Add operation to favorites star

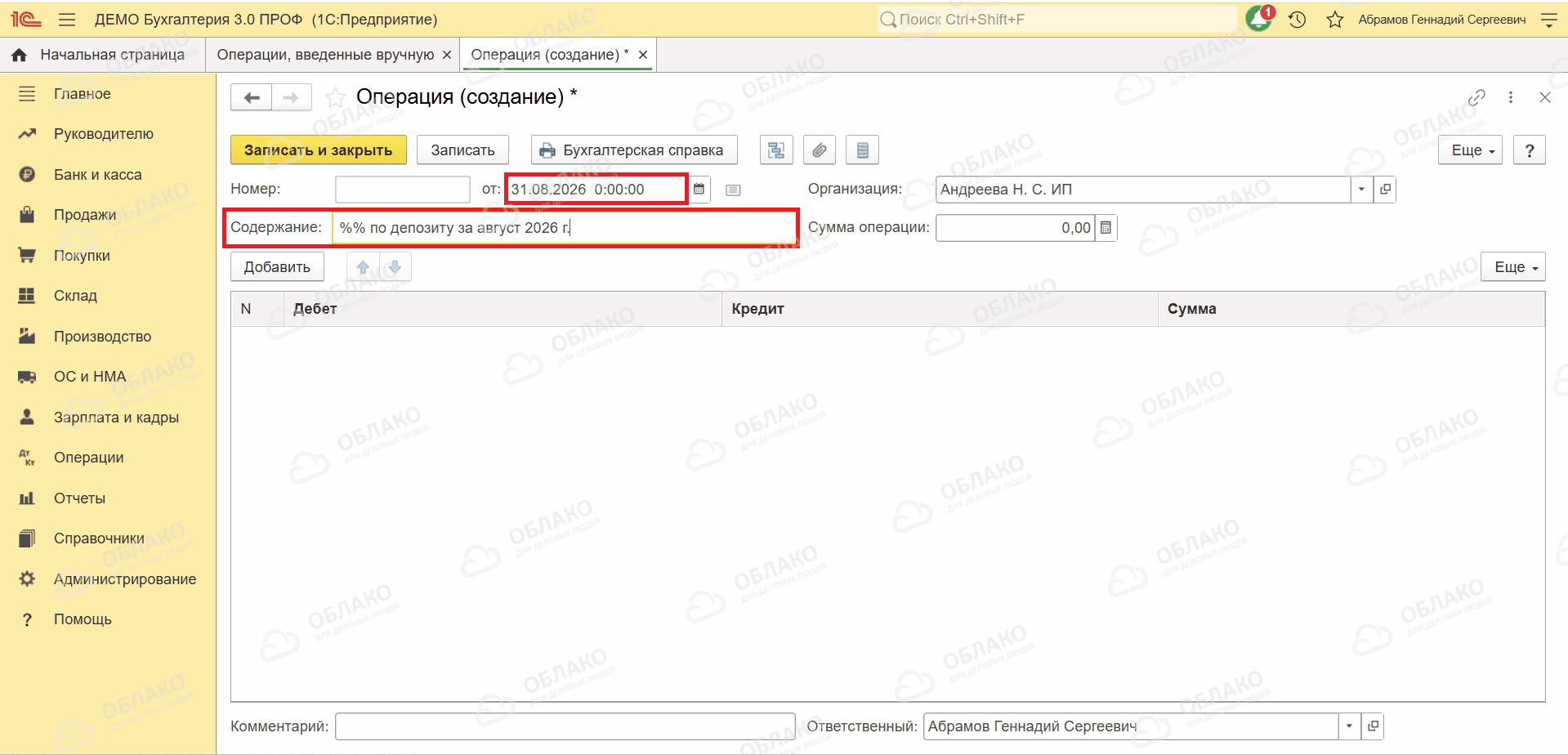click(335, 98)
